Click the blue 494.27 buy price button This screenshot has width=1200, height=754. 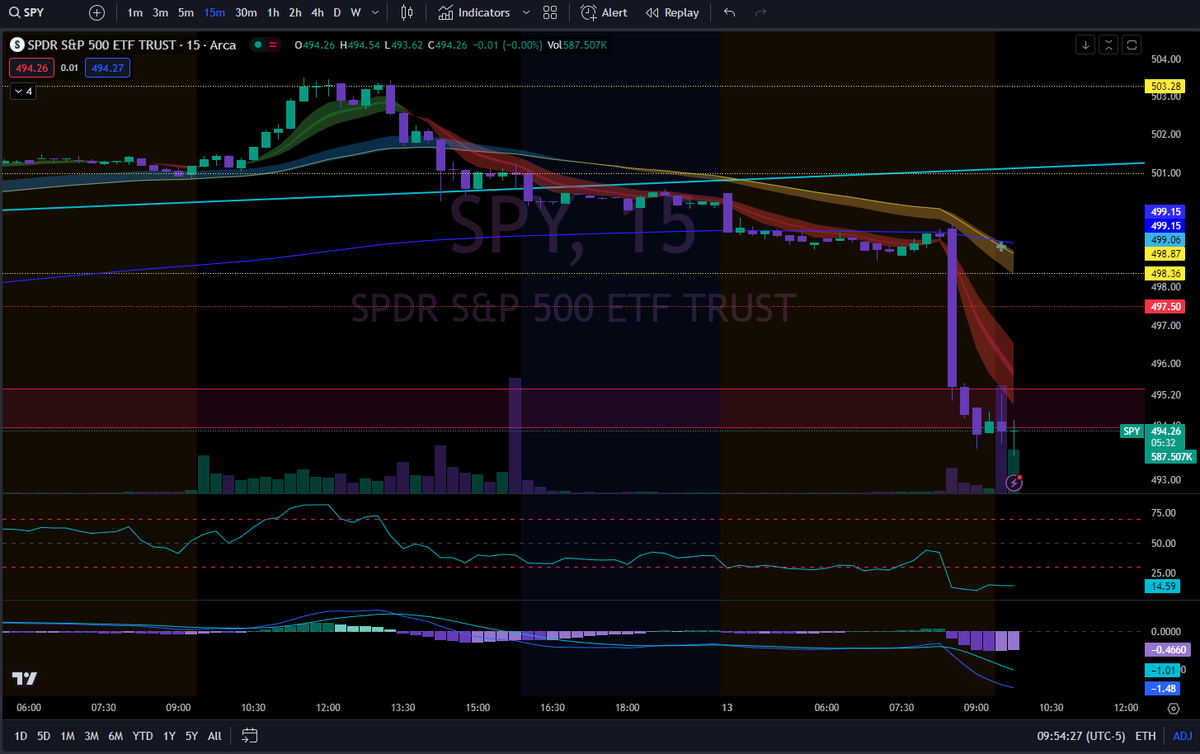click(x=109, y=68)
